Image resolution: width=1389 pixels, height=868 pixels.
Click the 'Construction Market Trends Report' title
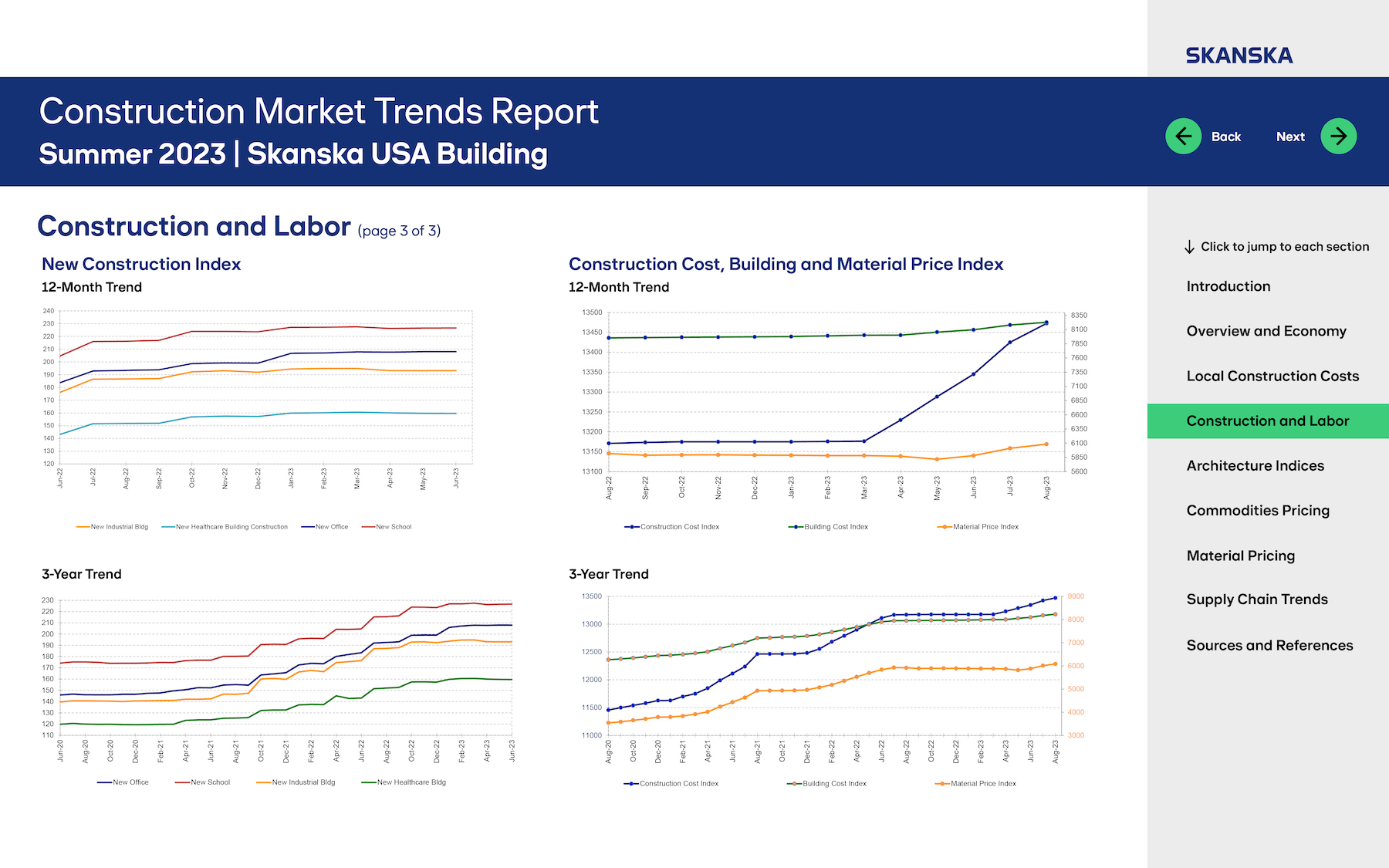(x=319, y=112)
